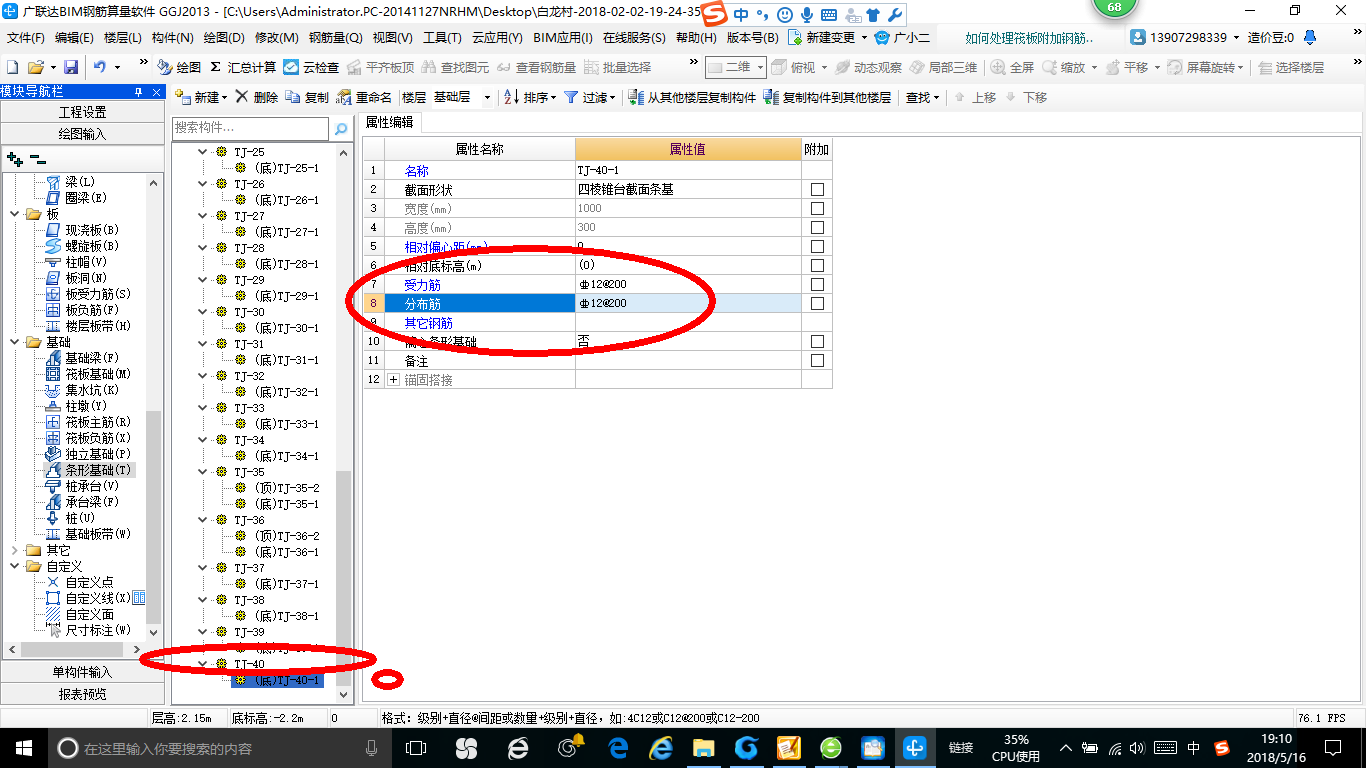The width and height of the screenshot is (1366, 768).
Task: Open the BIM应用(I) menu
Action: [563, 38]
